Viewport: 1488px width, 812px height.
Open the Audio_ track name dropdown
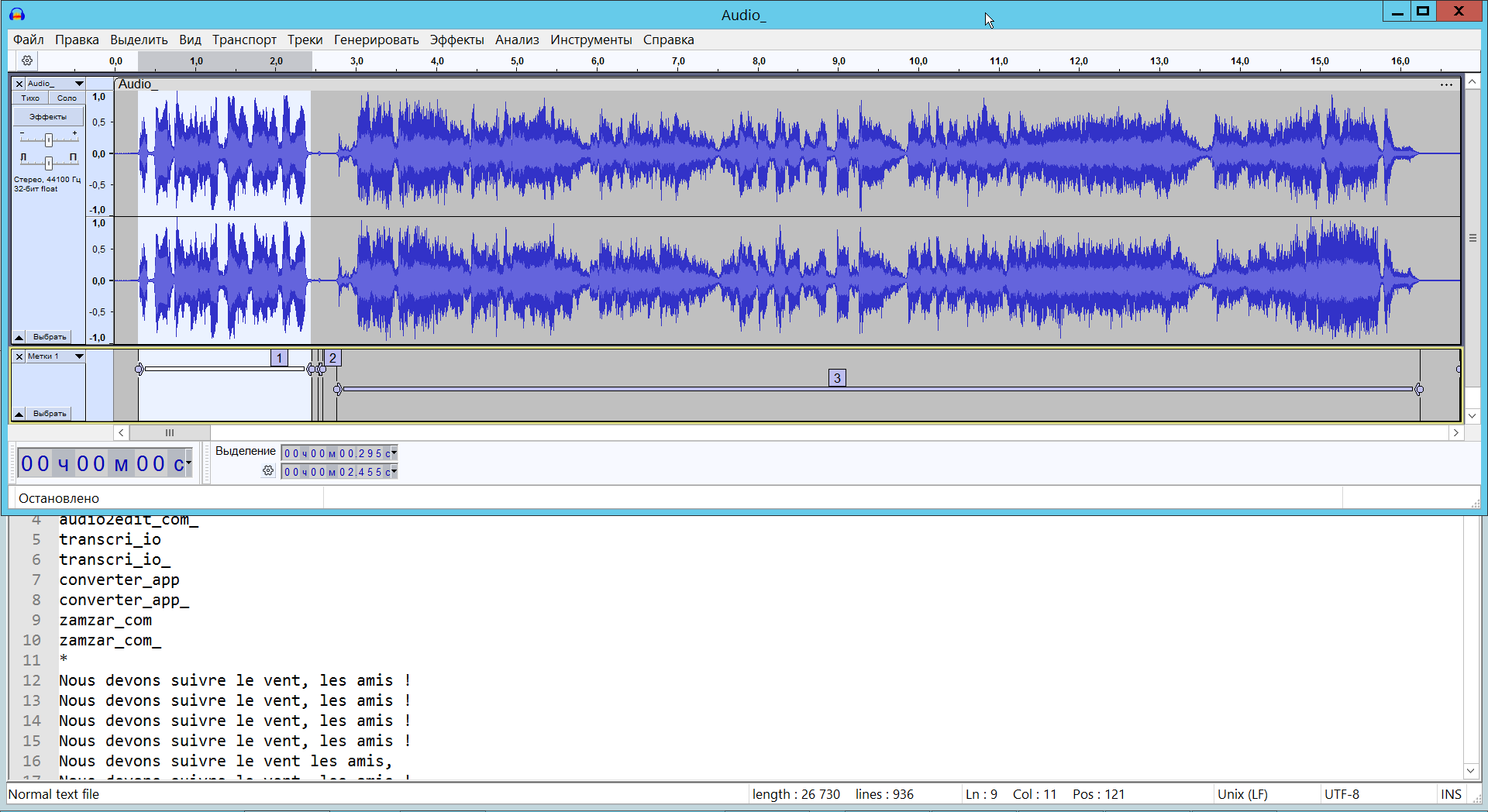(x=78, y=84)
